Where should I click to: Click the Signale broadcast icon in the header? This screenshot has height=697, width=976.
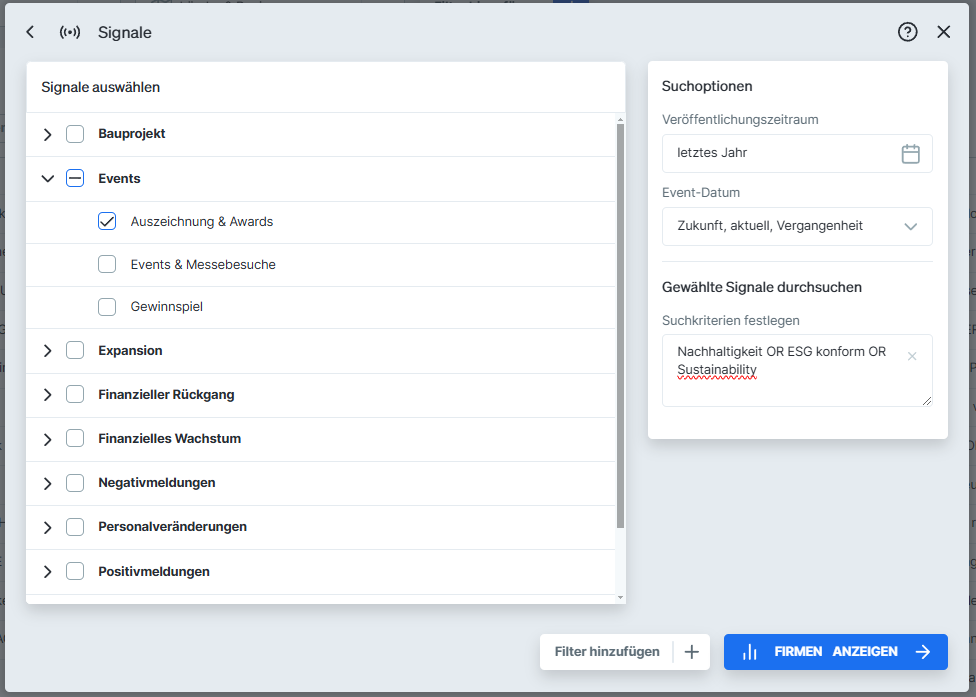(x=70, y=31)
